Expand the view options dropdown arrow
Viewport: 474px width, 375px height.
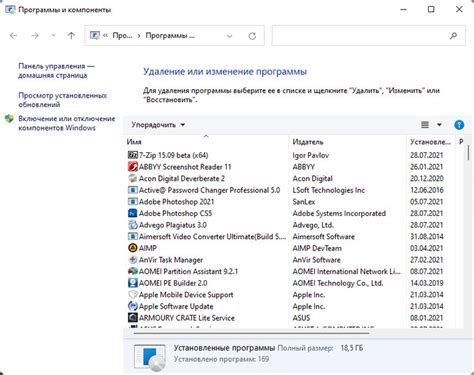coord(439,125)
